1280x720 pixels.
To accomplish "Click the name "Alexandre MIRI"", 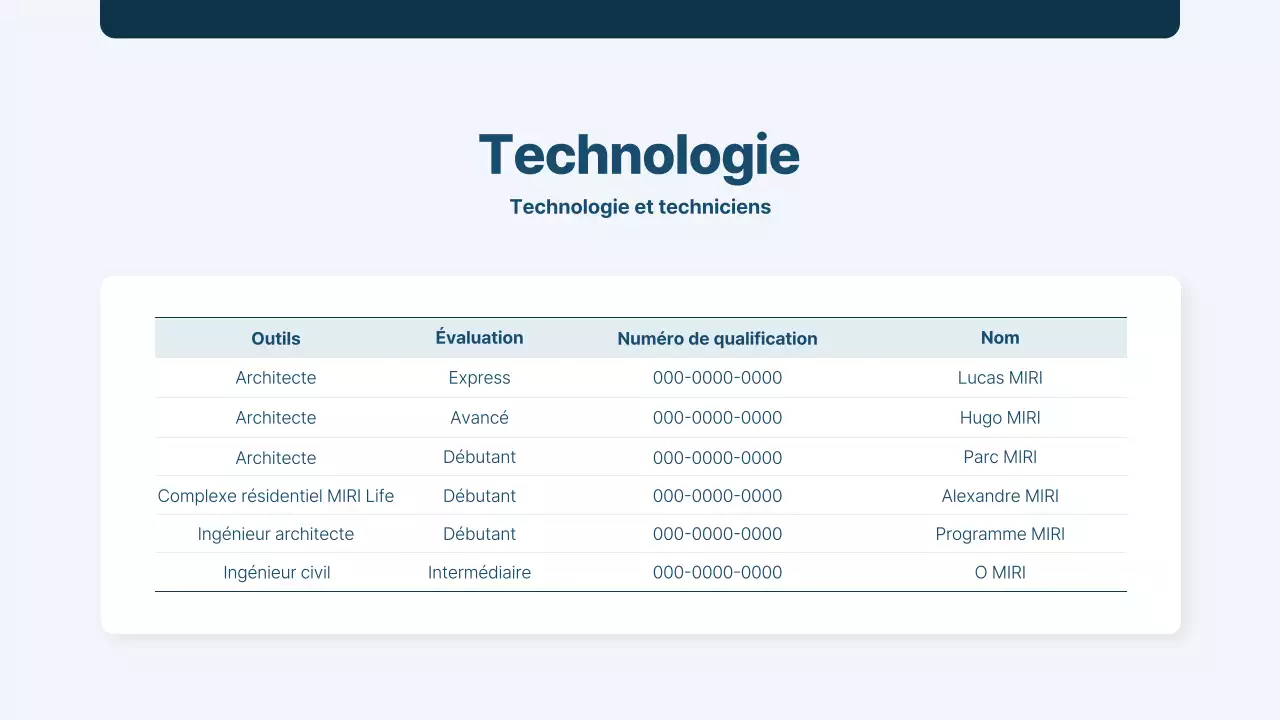I will click(x=1000, y=496).
